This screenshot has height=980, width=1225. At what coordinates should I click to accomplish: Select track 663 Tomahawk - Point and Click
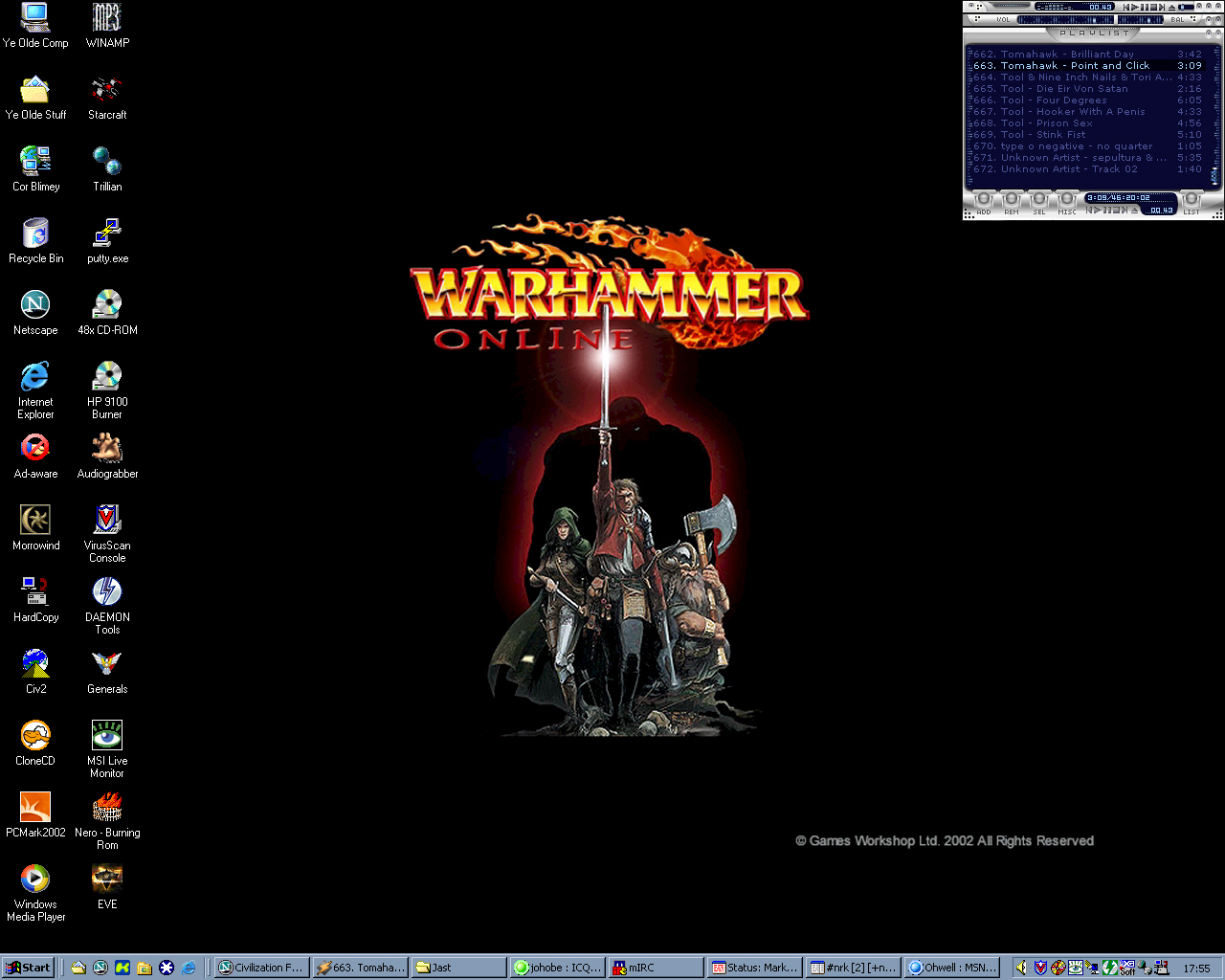[x=1087, y=66]
